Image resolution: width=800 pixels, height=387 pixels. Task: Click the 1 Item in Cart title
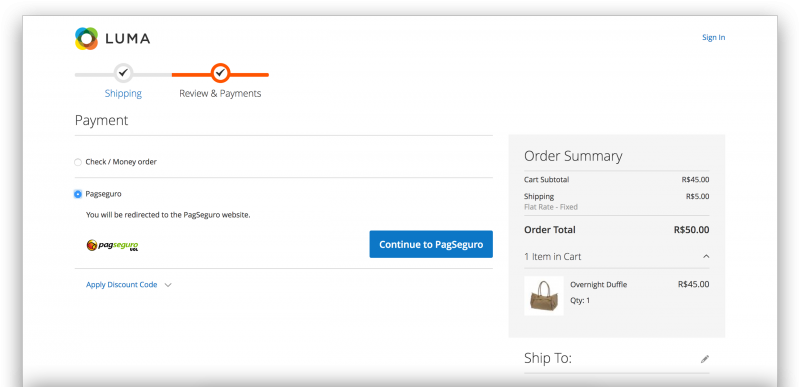553,256
